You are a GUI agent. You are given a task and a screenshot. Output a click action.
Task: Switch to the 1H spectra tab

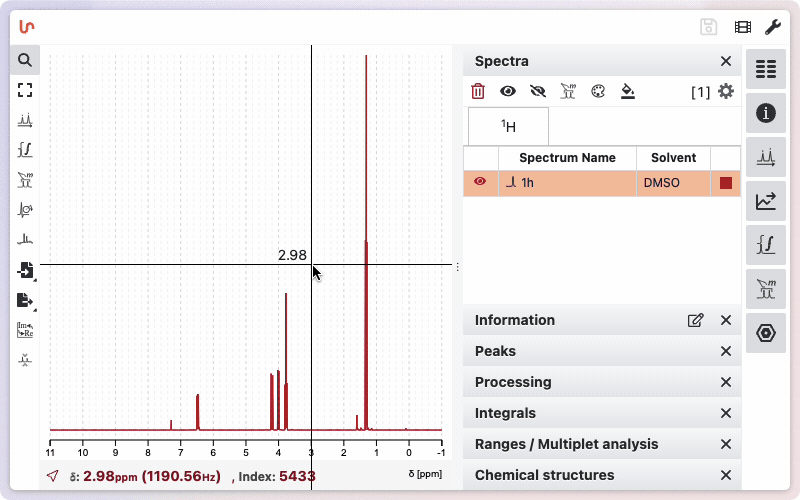pyautogui.click(x=508, y=126)
